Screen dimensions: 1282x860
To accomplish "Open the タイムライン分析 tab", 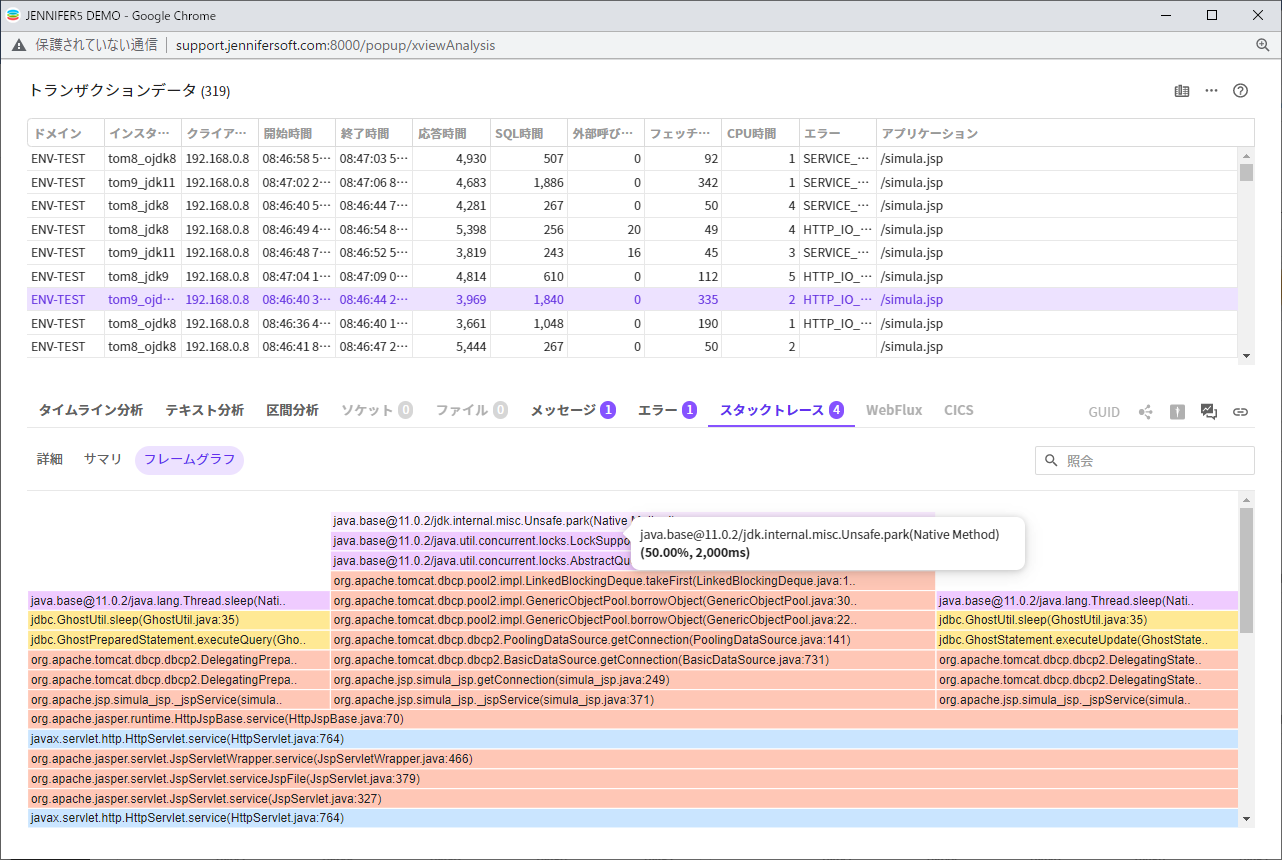I will [91, 410].
